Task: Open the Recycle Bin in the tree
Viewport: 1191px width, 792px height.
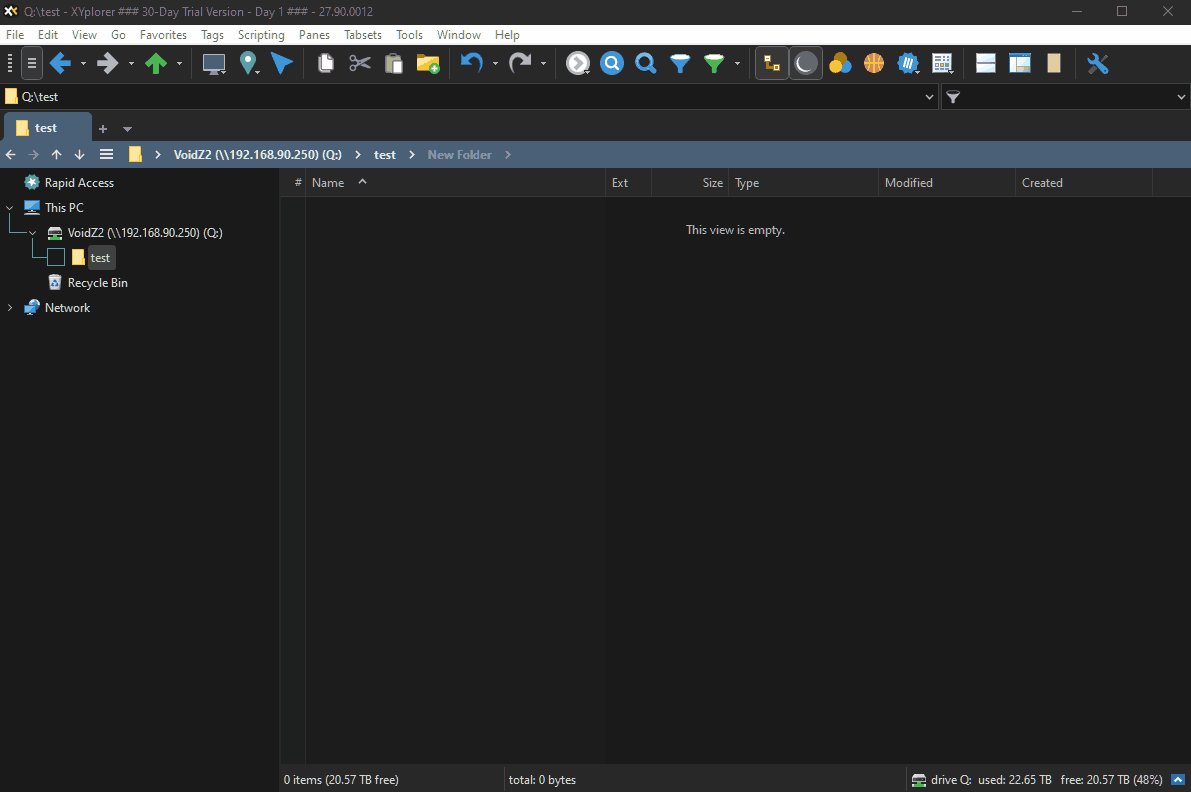Action: (96, 282)
